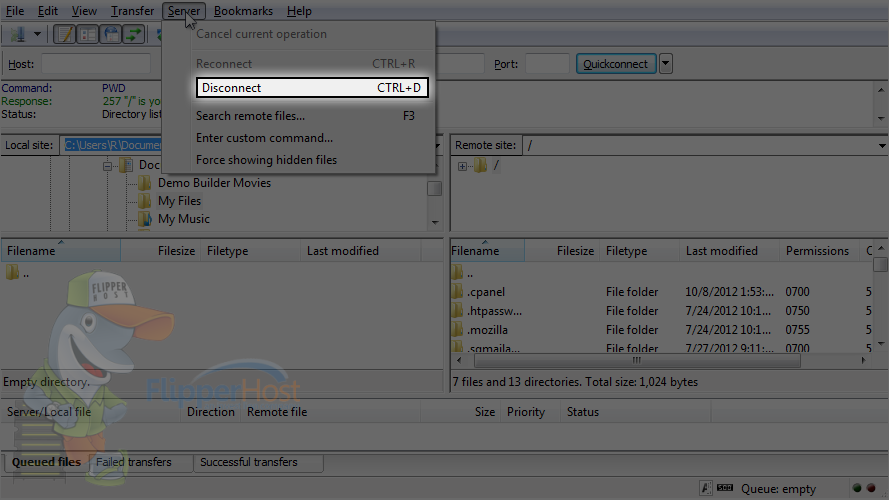Toggle the transfer queue display icon
The width and height of the screenshot is (889, 500).
(x=133, y=34)
